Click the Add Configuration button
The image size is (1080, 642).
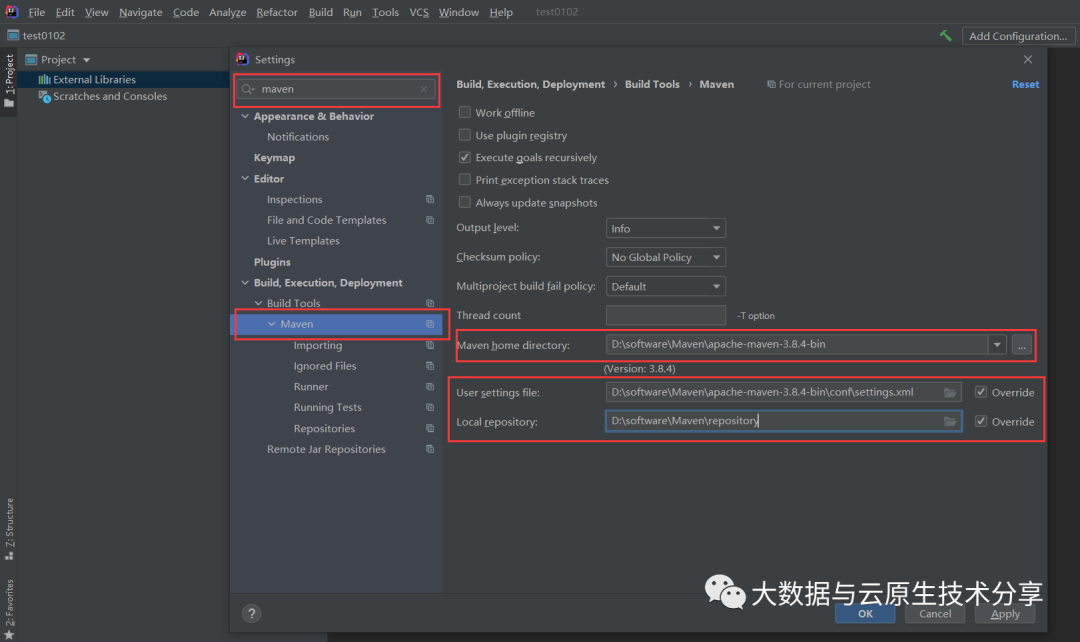click(x=1018, y=36)
